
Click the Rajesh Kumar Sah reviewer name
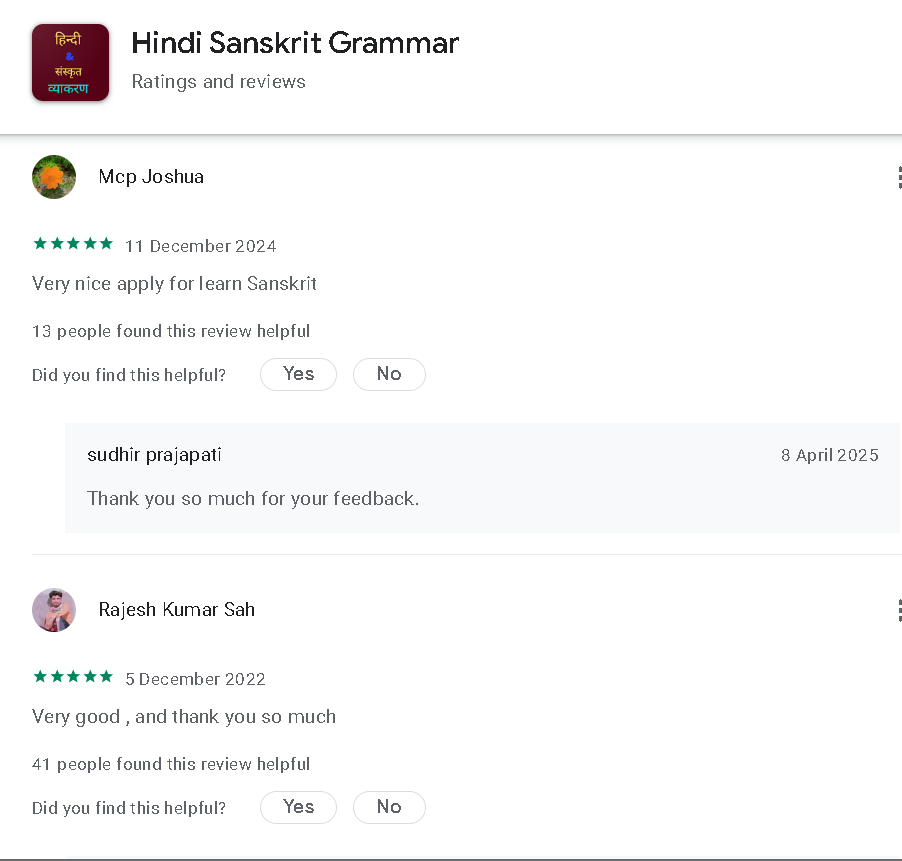point(176,610)
